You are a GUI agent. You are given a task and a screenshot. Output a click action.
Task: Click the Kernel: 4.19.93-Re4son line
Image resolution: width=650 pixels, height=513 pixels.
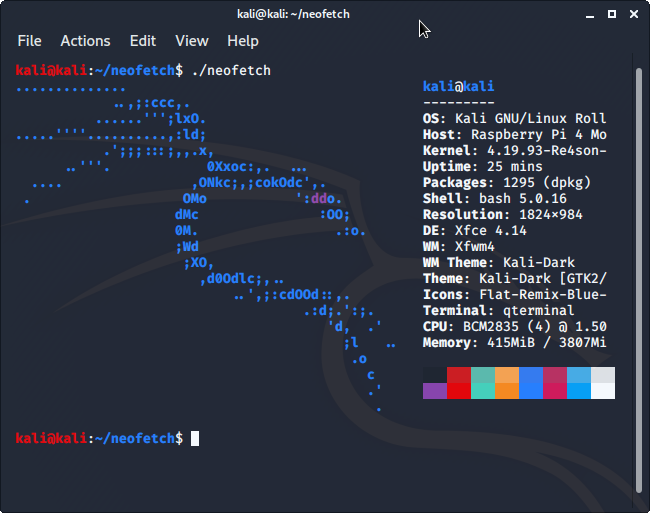click(514, 150)
